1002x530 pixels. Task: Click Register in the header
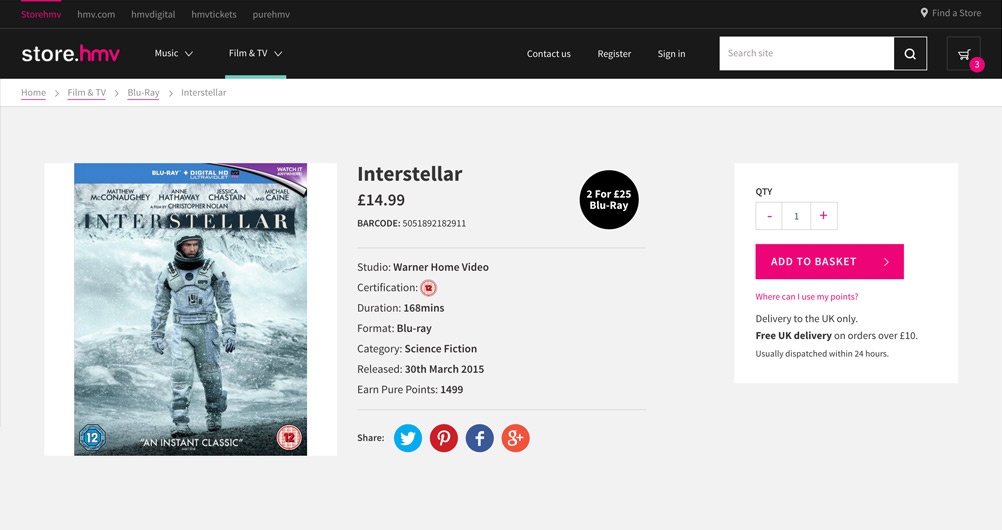(614, 54)
